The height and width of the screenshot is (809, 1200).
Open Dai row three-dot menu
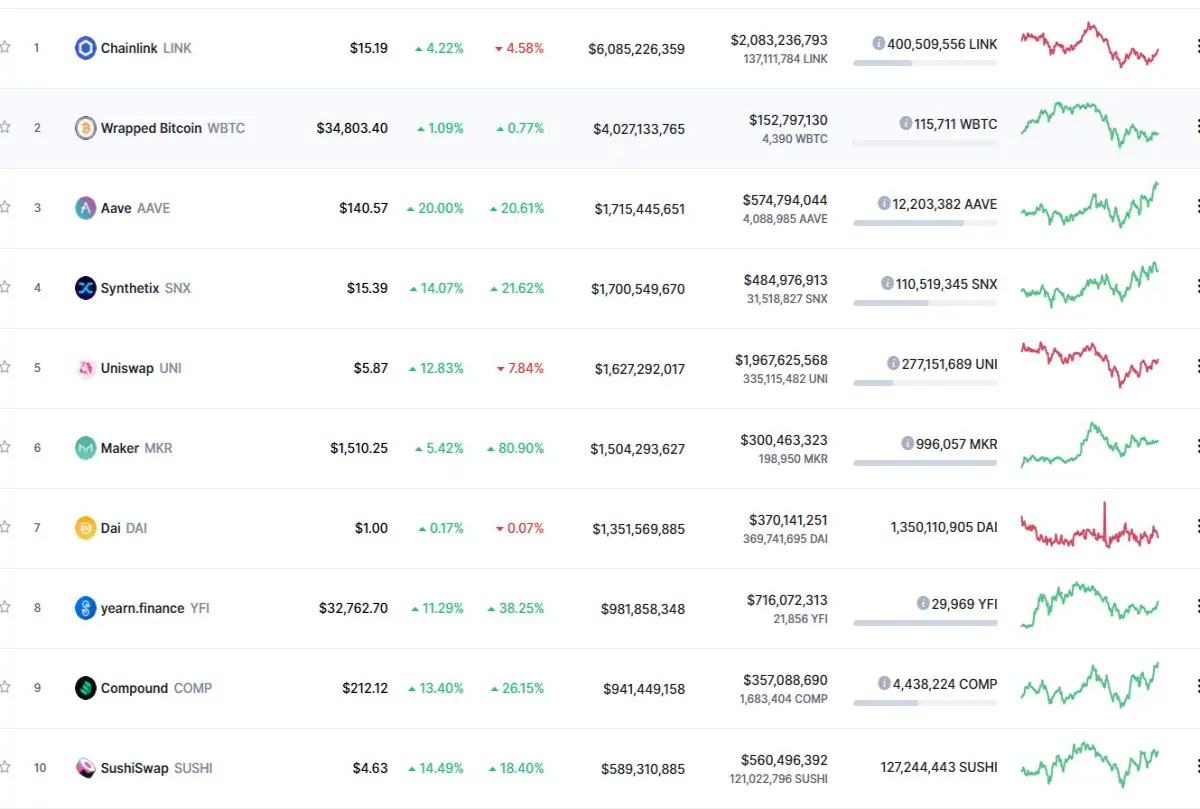coord(1196,527)
